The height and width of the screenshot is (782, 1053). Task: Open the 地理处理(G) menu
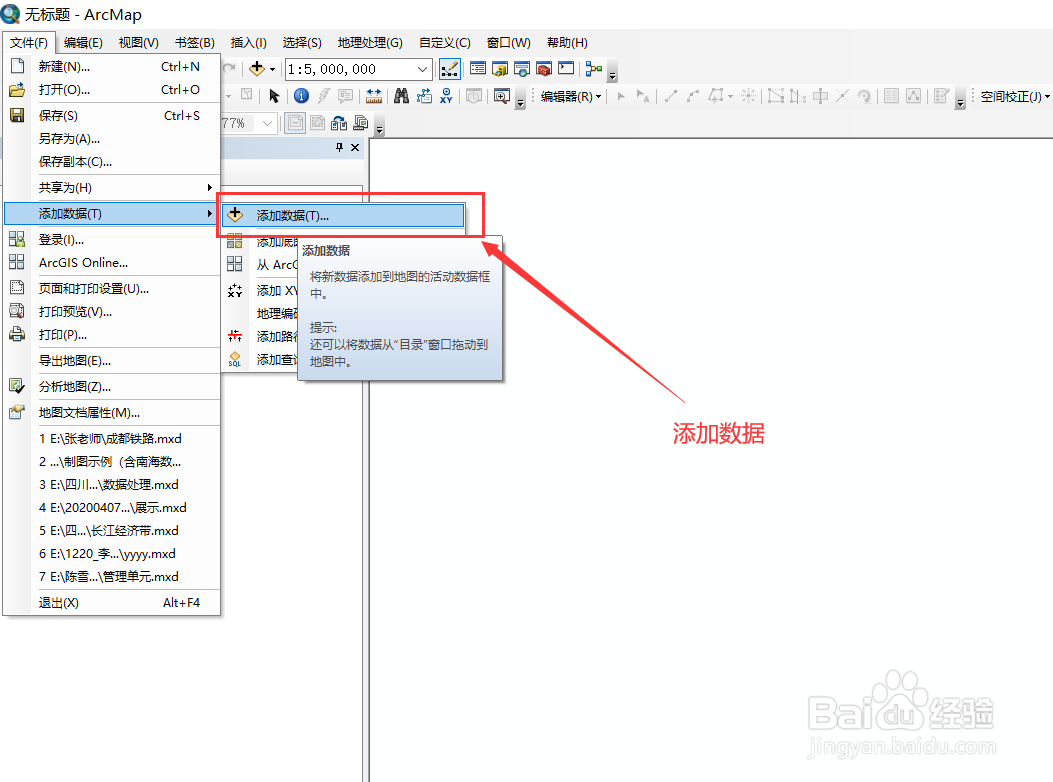tap(370, 43)
